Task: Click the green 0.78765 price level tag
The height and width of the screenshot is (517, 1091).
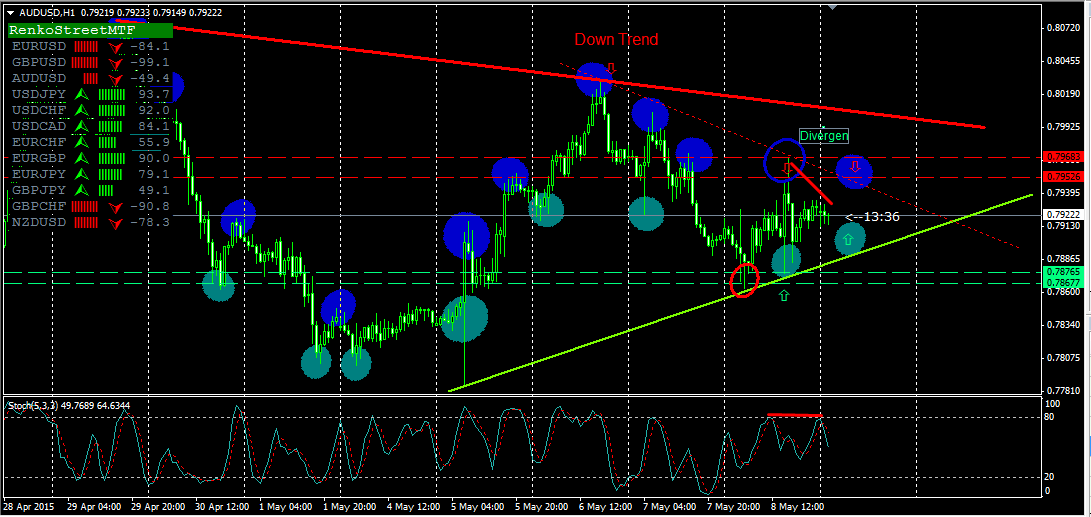Action: (x=1061, y=272)
